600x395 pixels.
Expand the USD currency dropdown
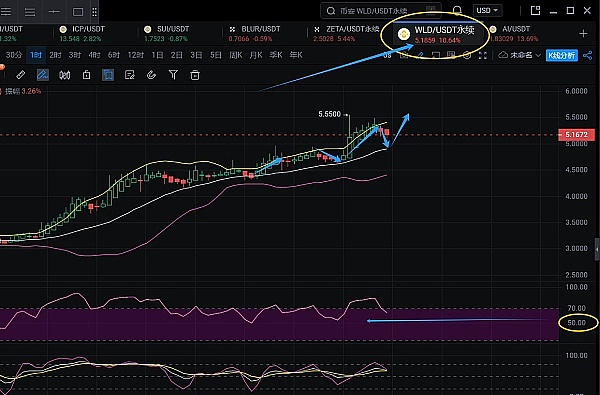487,10
